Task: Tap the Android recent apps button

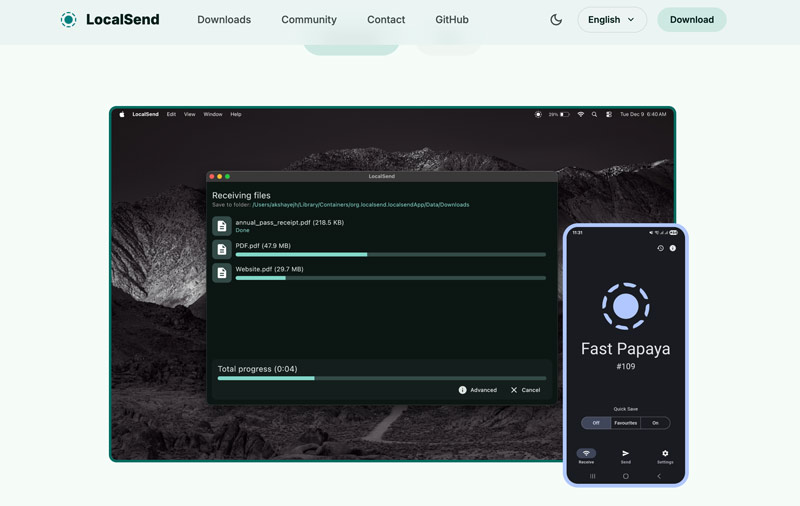Action: point(592,476)
